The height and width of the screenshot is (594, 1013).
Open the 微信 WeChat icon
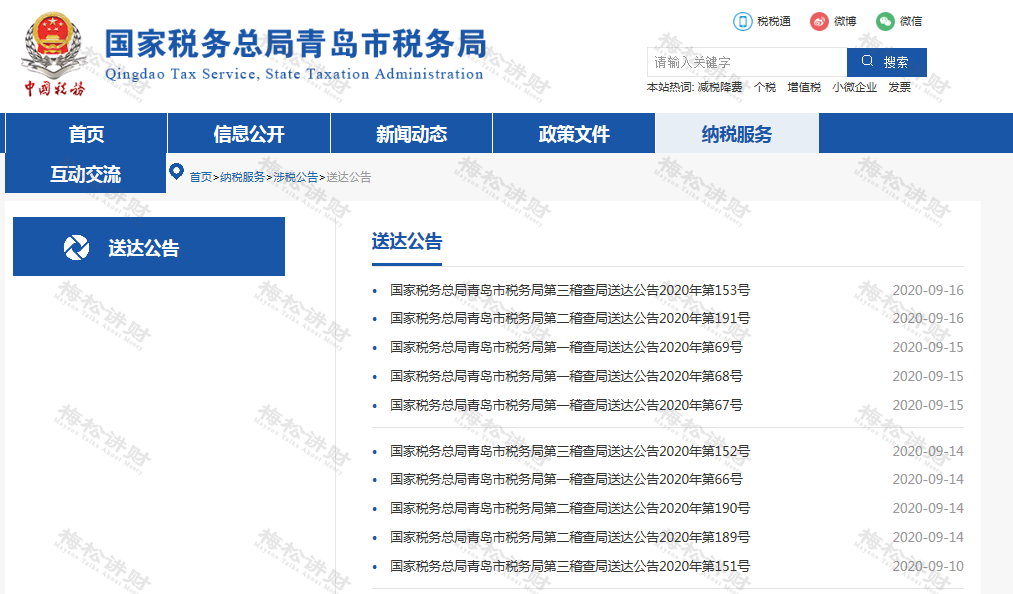tap(885, 21)
